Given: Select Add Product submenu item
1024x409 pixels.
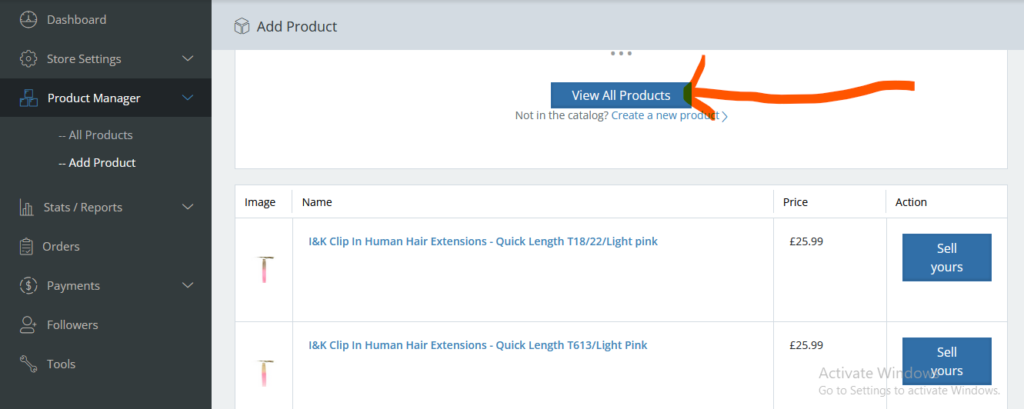Looking at the screenshot, I should 102,162.
